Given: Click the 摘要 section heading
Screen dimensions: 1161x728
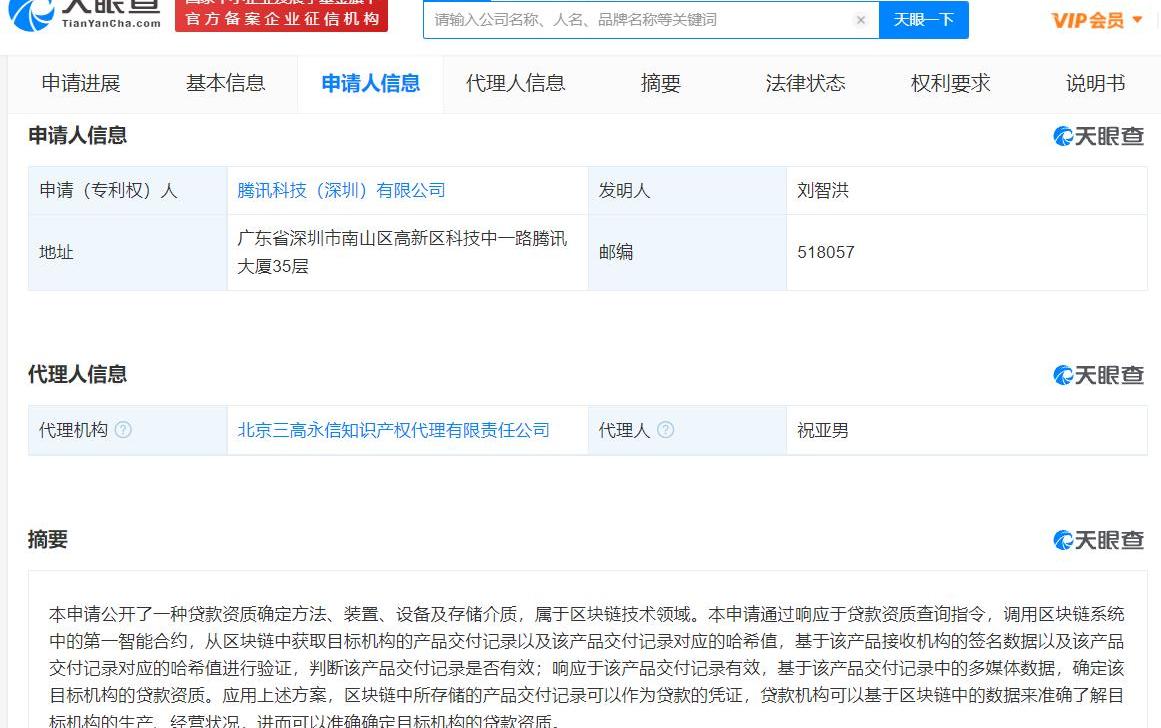Looking at the screenshot, I should 47,540.
